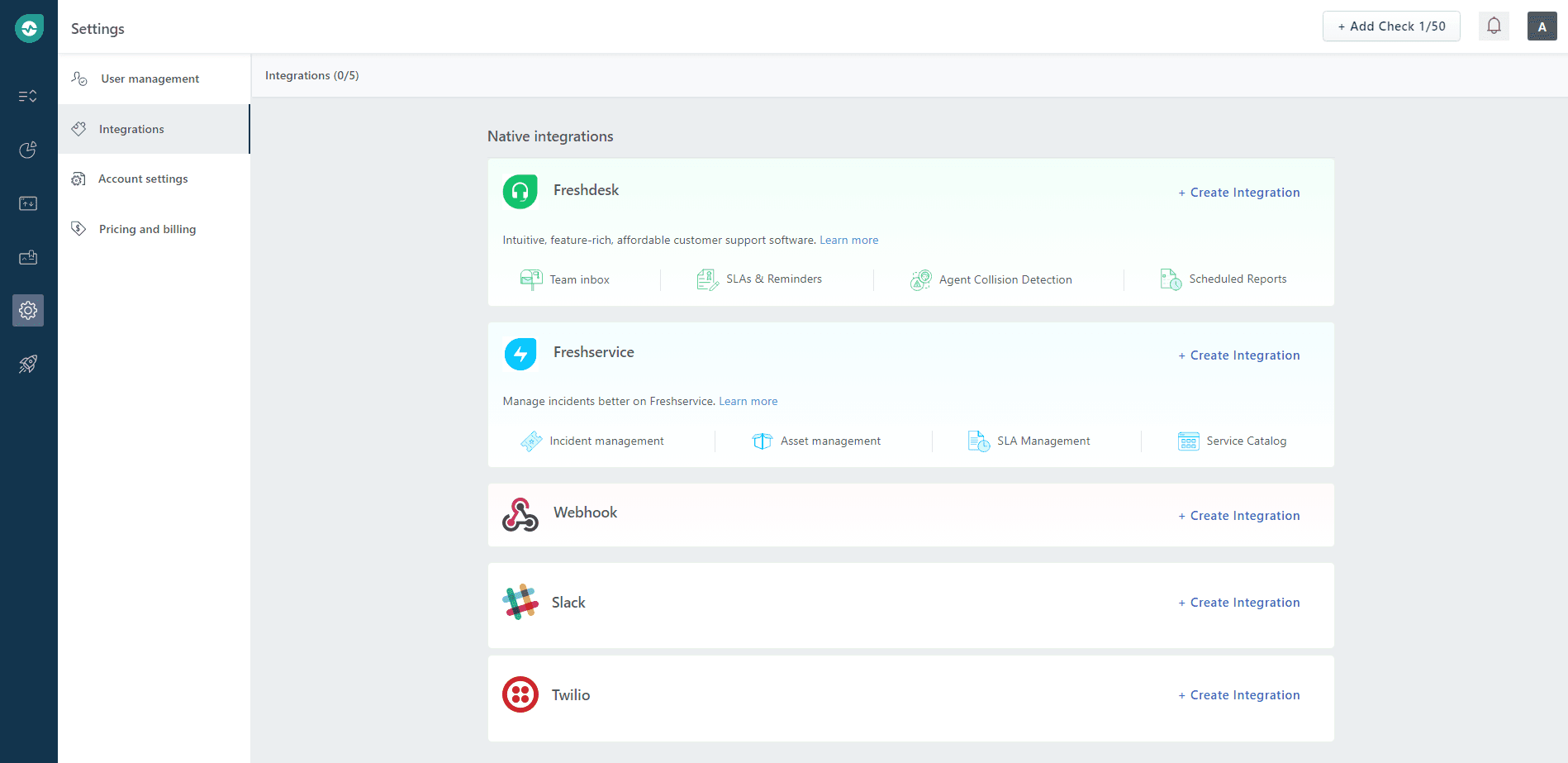Screen dimensions: 1568x763
Task: Click the Freshdesk headset logo
Action: click(x=520, y=192)
